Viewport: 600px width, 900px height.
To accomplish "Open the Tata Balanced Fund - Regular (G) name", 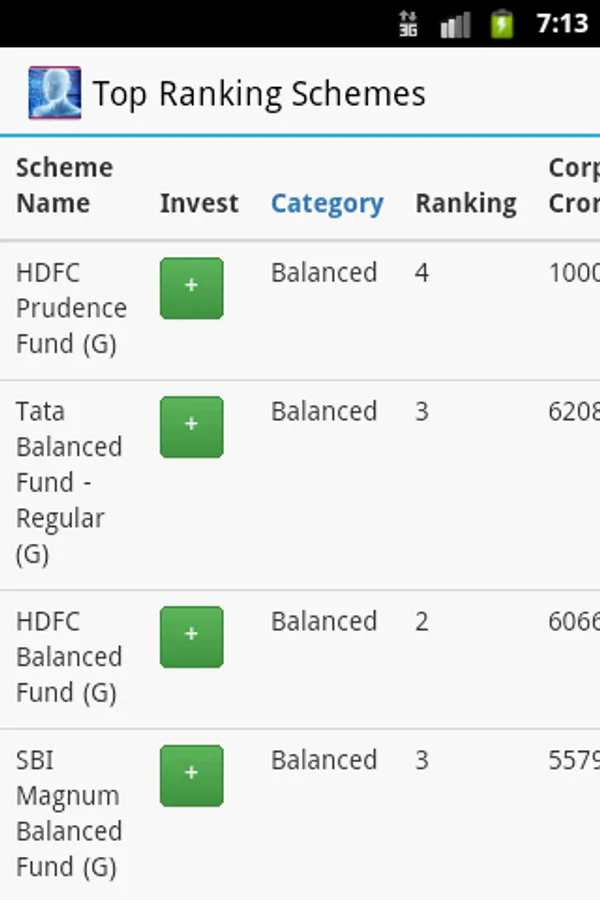I will pyautogui.click(x=68, y=482).
